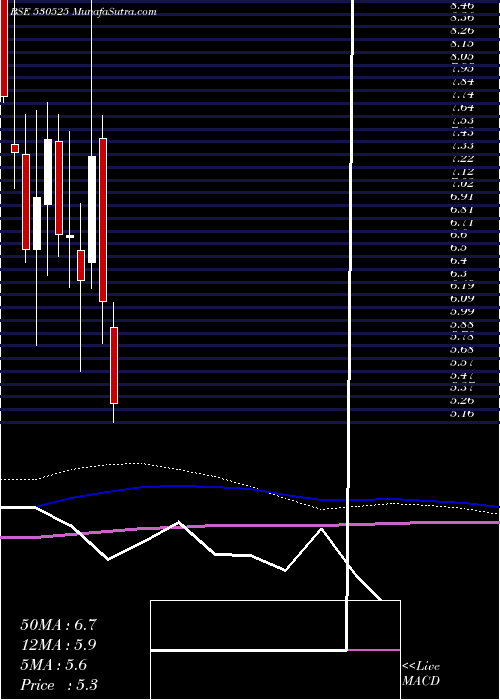Image resolution: width=500 pixels, height=700 pixels.
Task: Click the 'BSE 530525' chart title
Action: (x=39, y=12)
